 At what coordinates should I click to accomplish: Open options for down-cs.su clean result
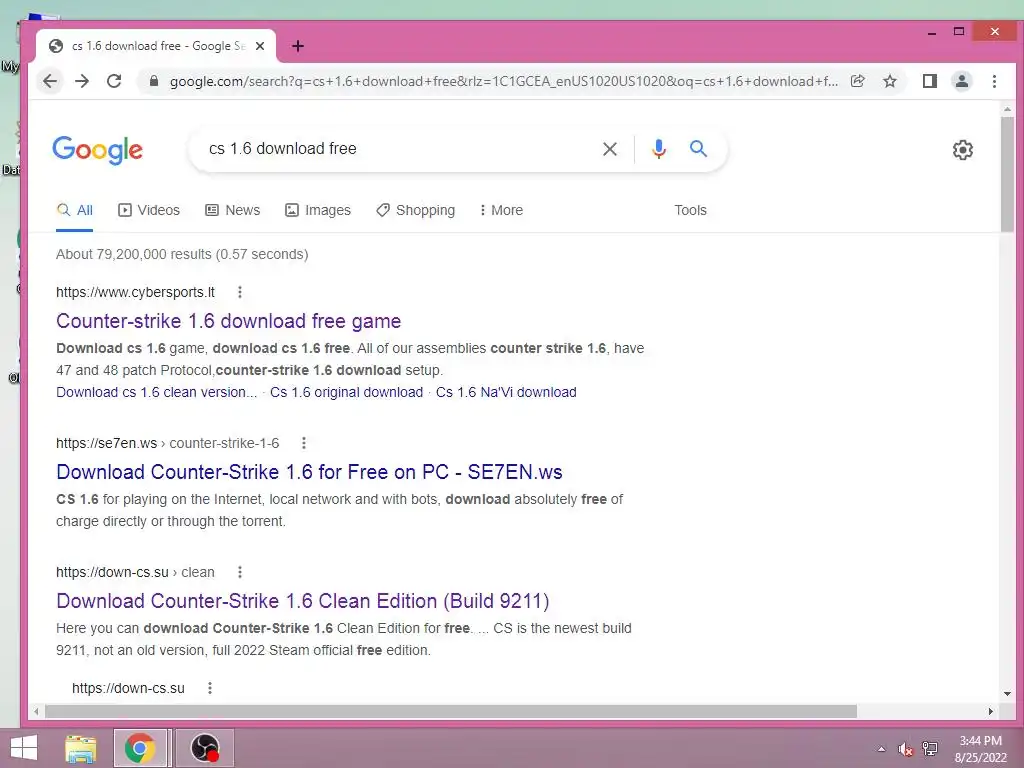point(240,572)
